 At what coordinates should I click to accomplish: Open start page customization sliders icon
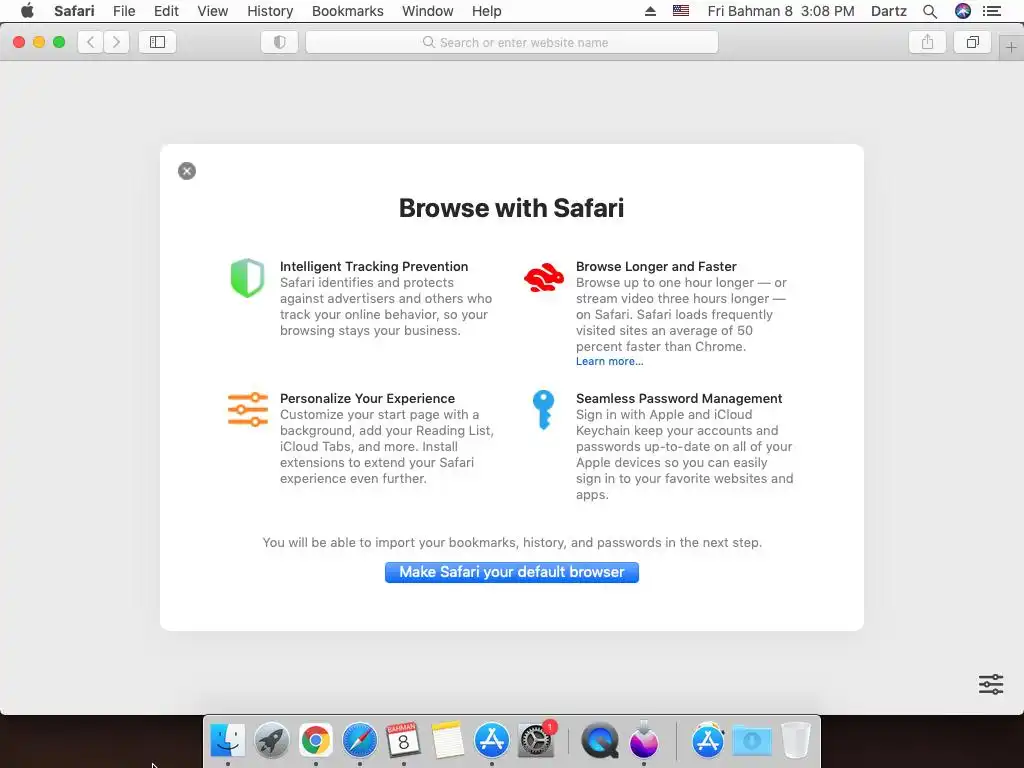[x=991, y=684]
